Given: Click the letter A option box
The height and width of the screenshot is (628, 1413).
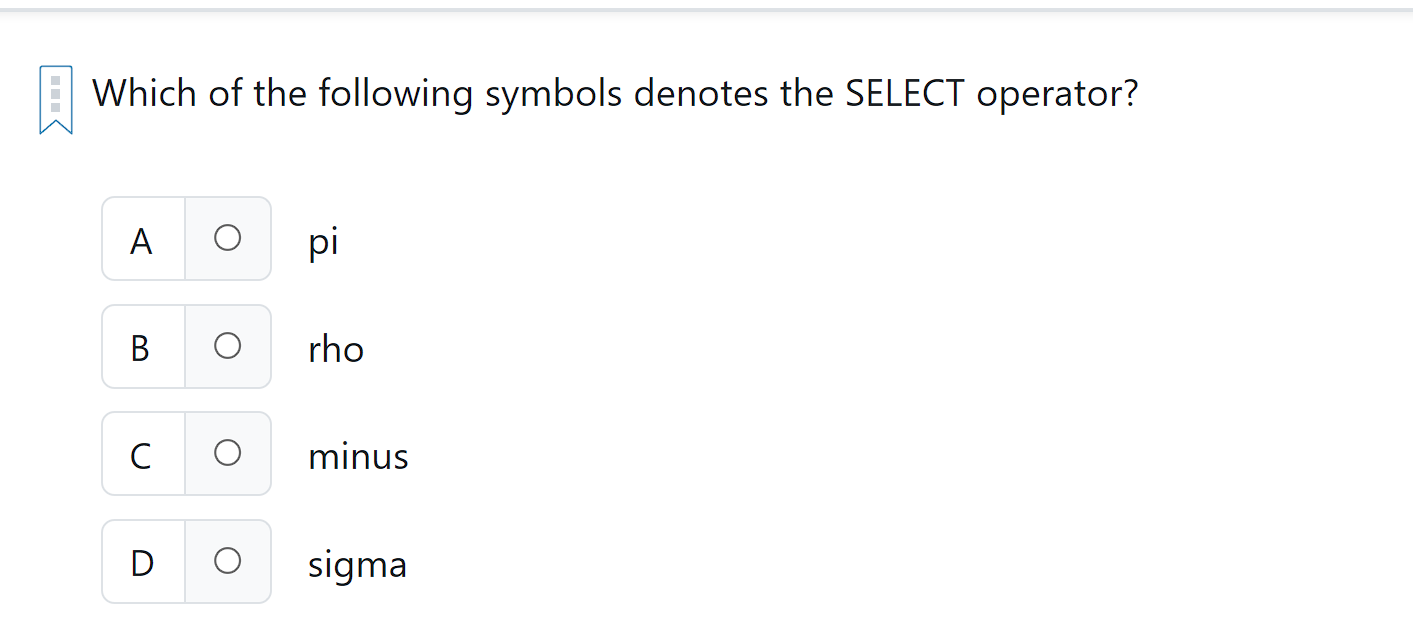Looking at the screenshot, I should (142, 239).
